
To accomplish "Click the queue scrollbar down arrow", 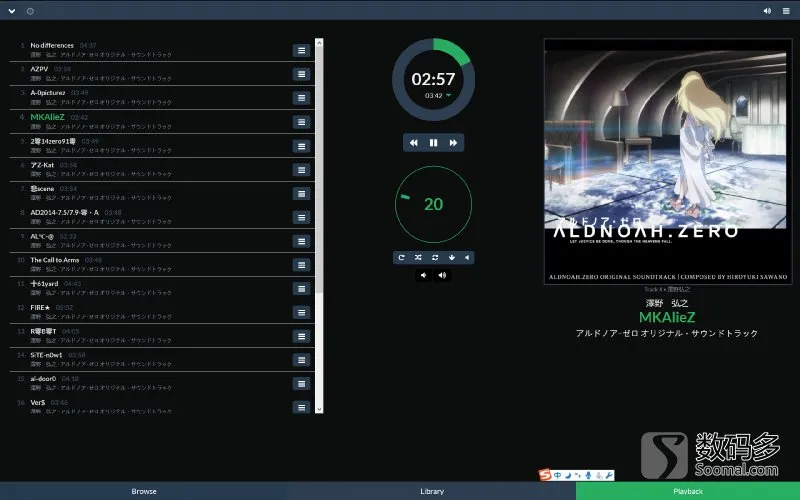I will 319,409.
